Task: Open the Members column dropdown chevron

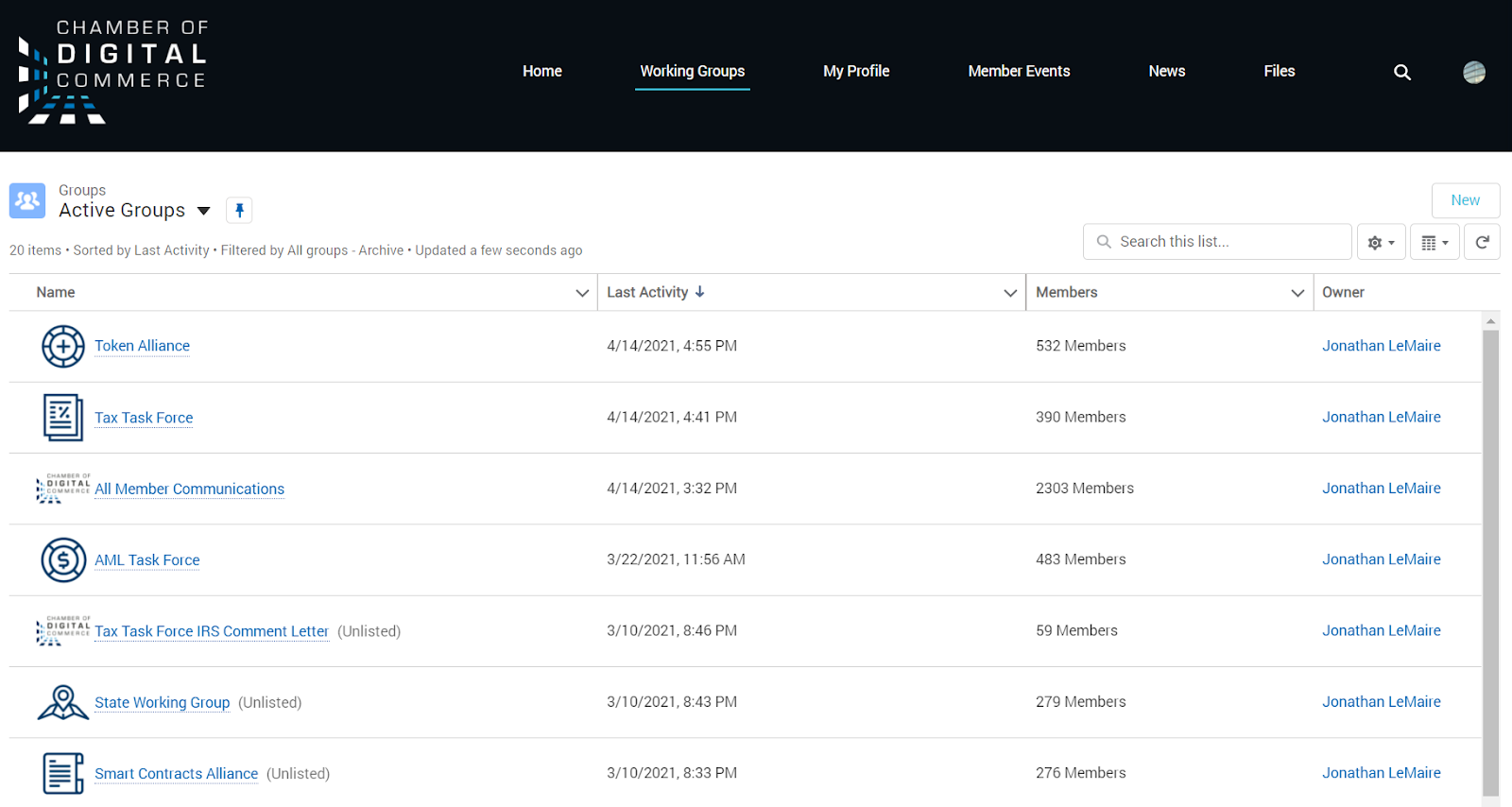Action: pyautogui.click(x=1297, y=293)
